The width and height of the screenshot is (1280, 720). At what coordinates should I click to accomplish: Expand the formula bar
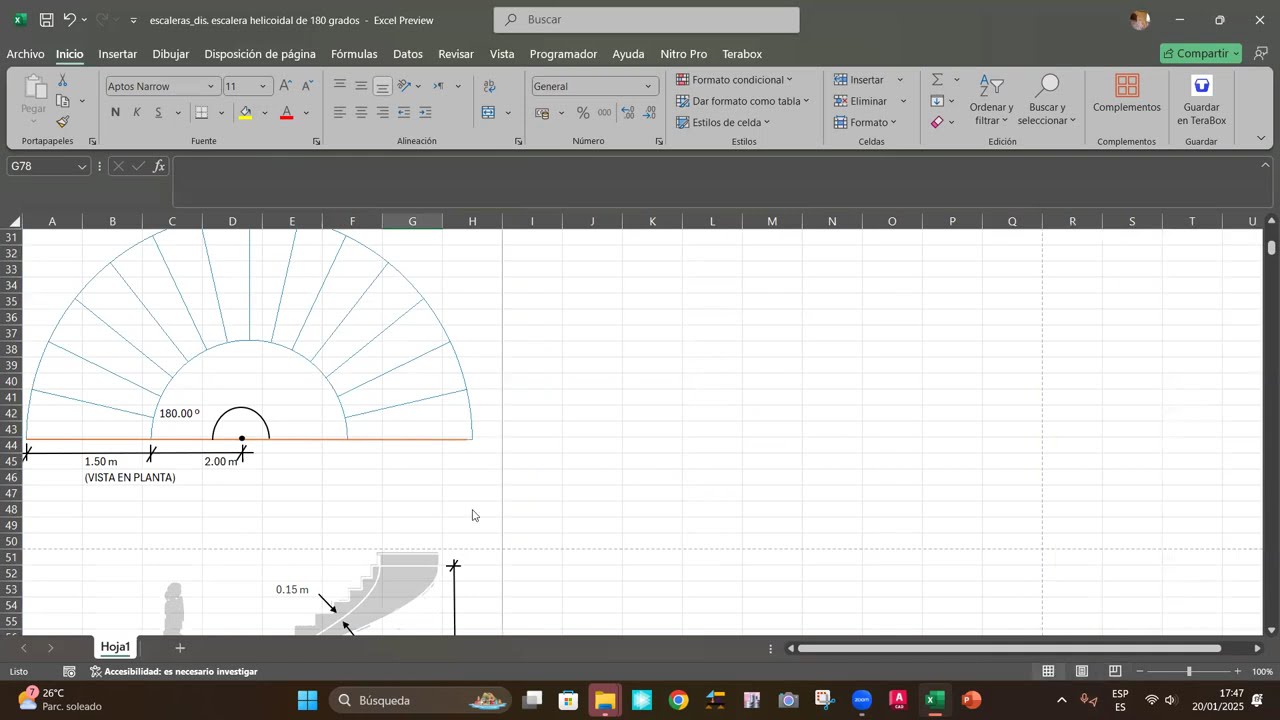(1265, 166)
